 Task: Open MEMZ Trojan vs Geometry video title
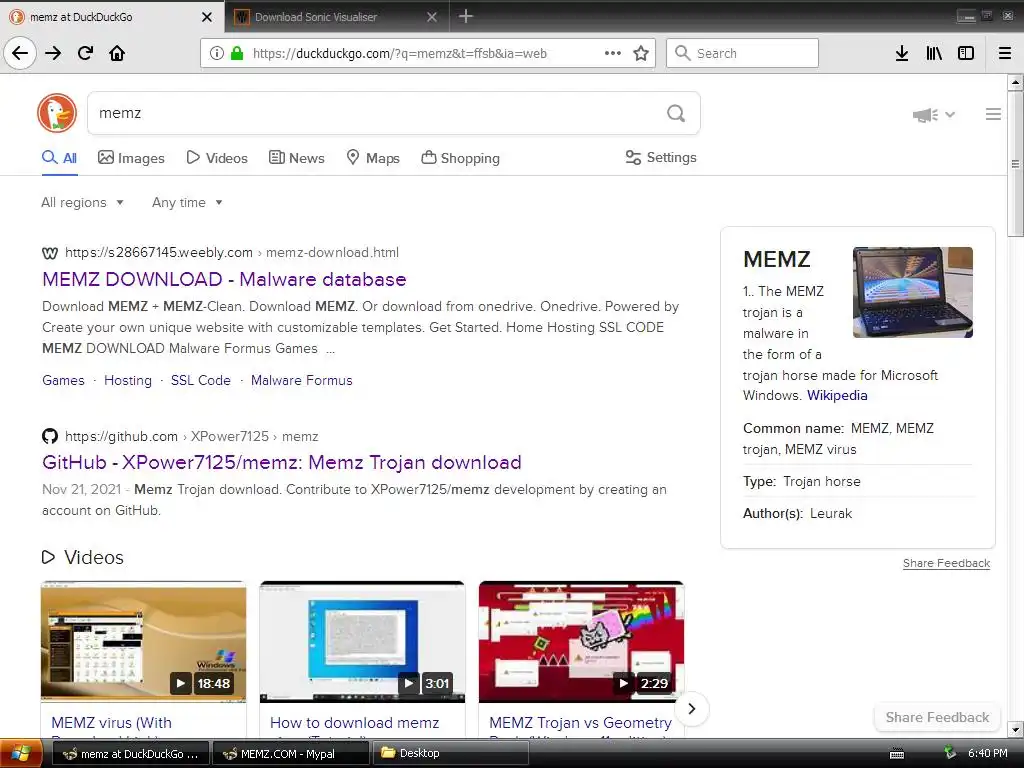pyautogui.click(x=581, y=723)
